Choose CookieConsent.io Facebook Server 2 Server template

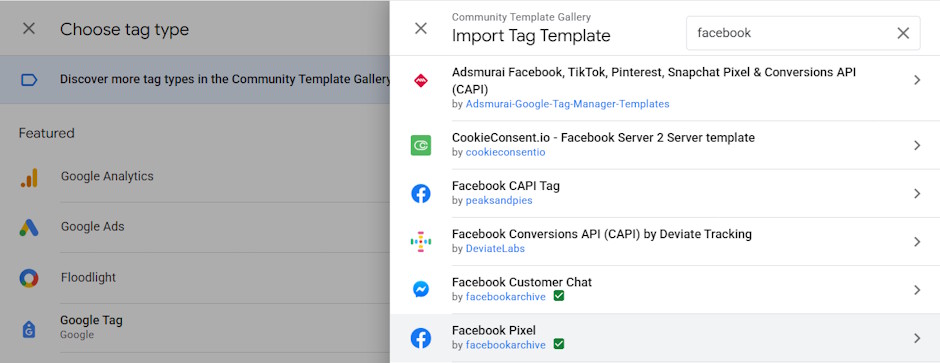point(665,145)
